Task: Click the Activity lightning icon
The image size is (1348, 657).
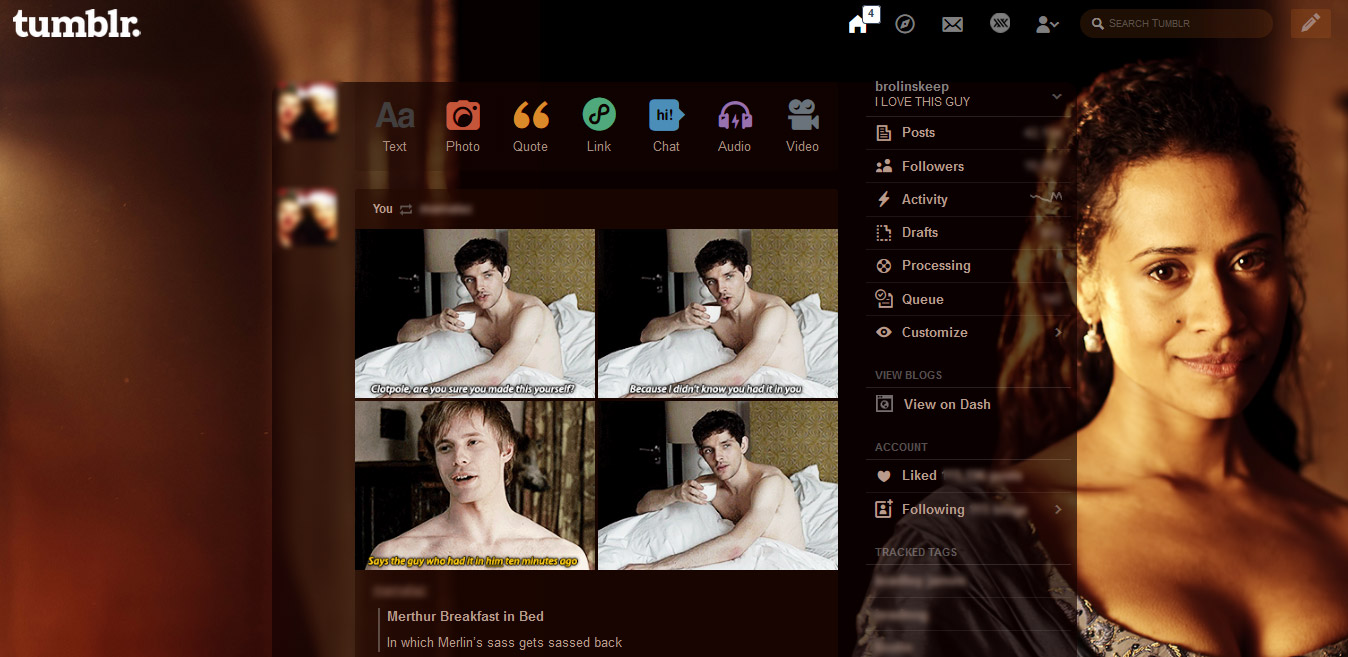Action: tap(884, 199)
